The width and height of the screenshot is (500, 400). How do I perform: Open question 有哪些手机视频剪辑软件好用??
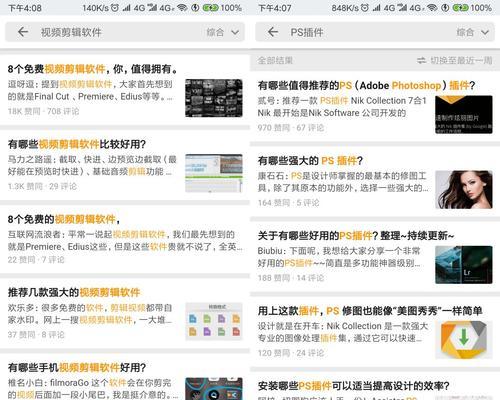(x=77, y=367)
